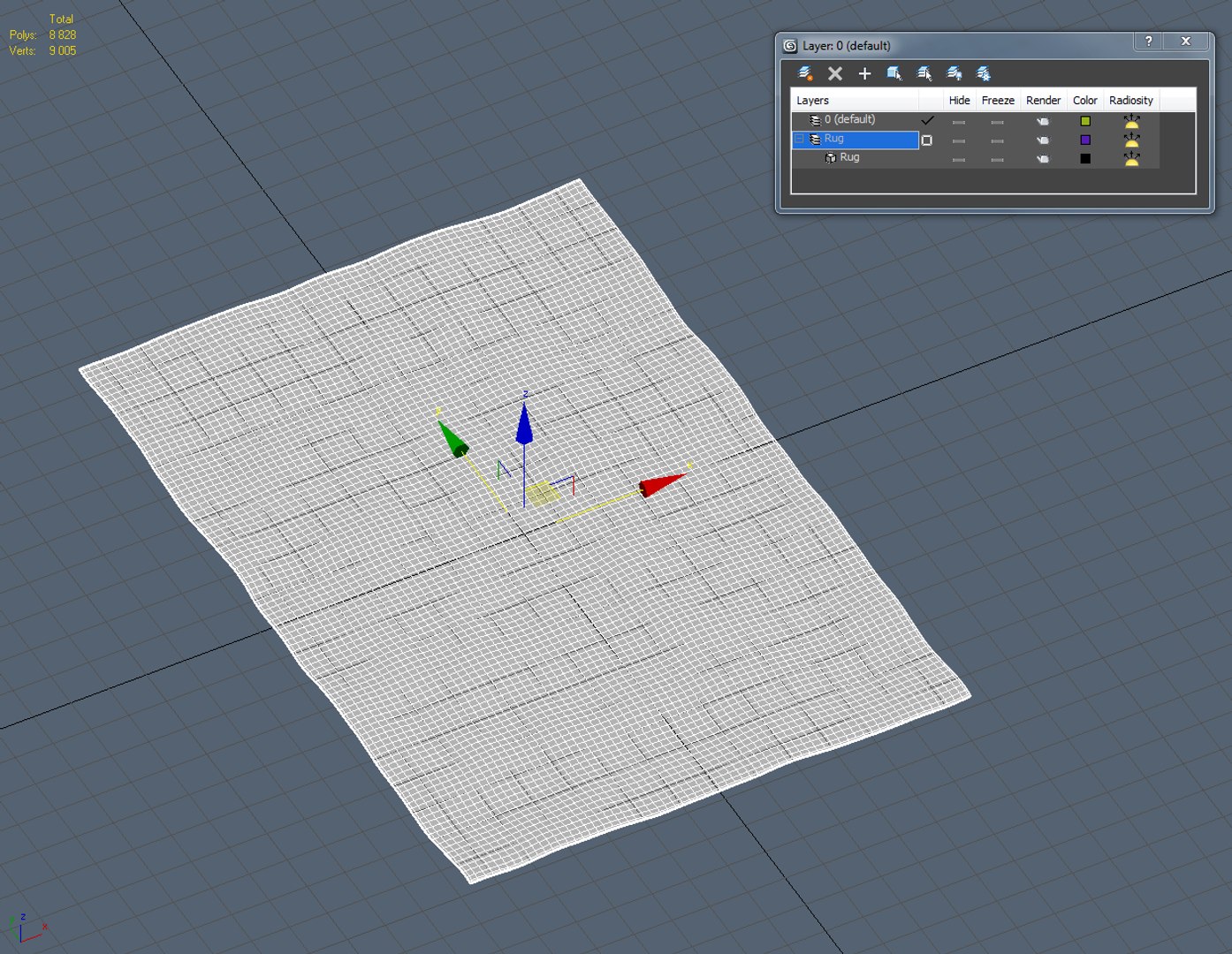Viewport: 1232px width, 954px height.
Task: Select the highlighted Rug layer row
Action: pyautogui.click(x=856, y=140)
